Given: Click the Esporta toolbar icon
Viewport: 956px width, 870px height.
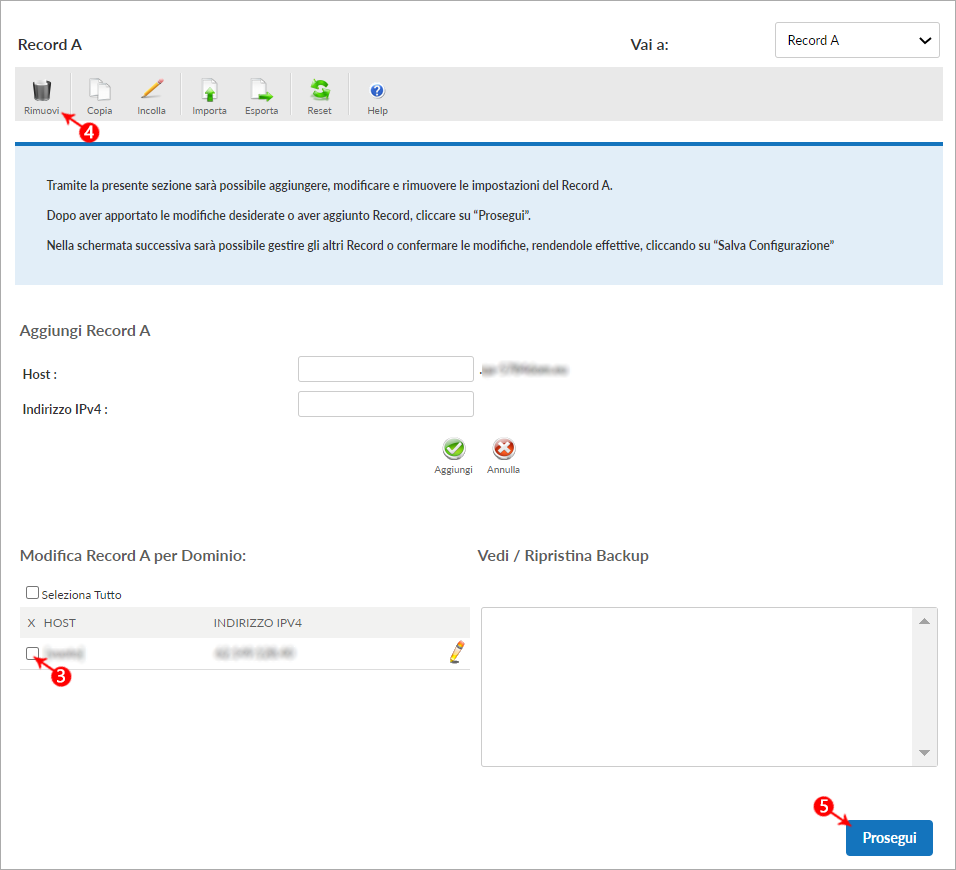Looking at the screenshot, I should (x=261, y=90).
